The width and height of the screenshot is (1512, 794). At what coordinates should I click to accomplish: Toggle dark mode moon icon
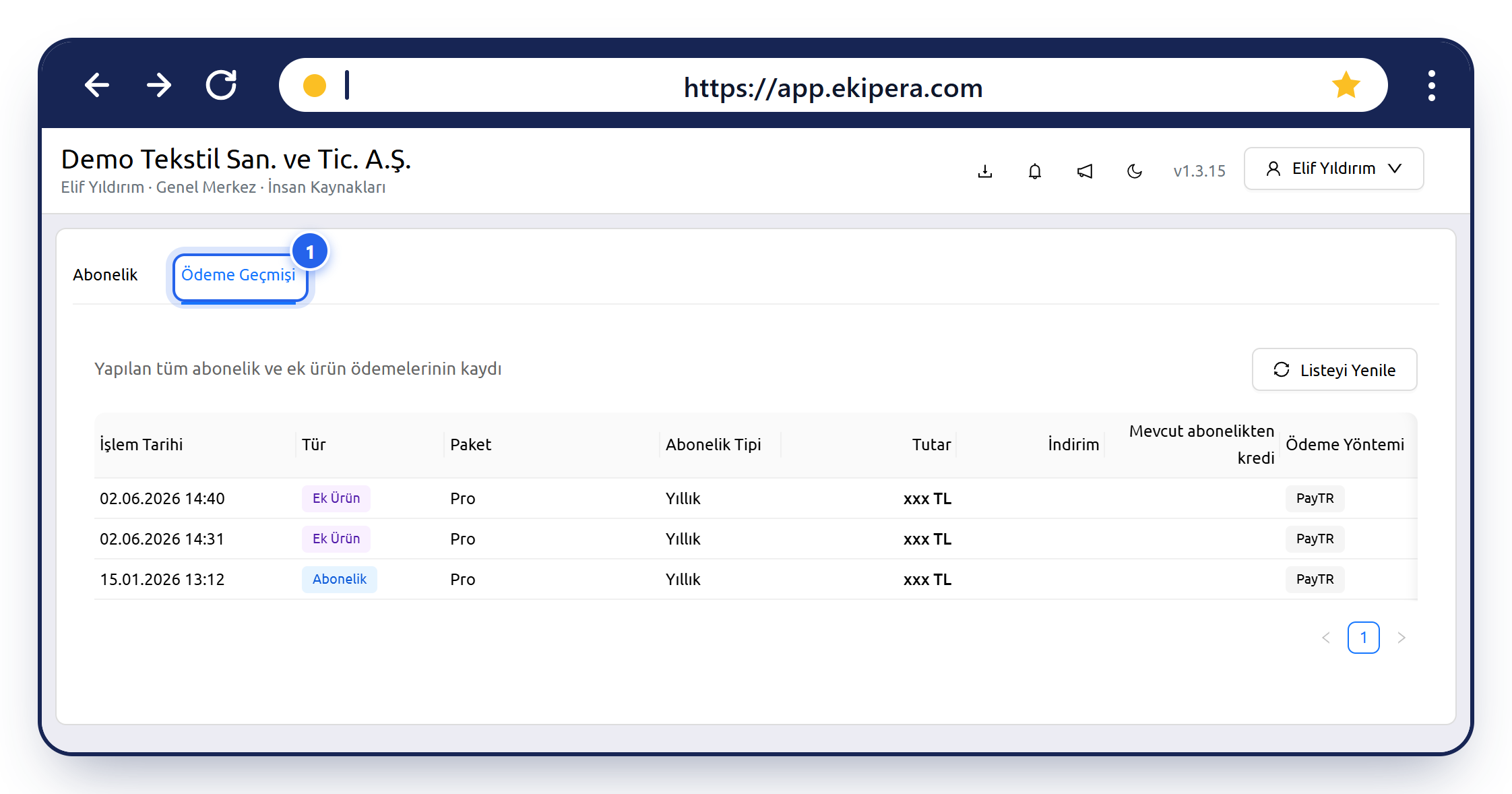pyautogui.click(x=1135, y=171)
